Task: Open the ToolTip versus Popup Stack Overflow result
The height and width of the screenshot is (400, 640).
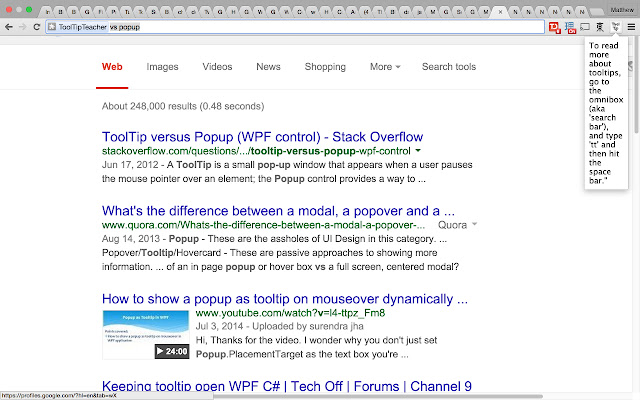Action: [262, 137]
